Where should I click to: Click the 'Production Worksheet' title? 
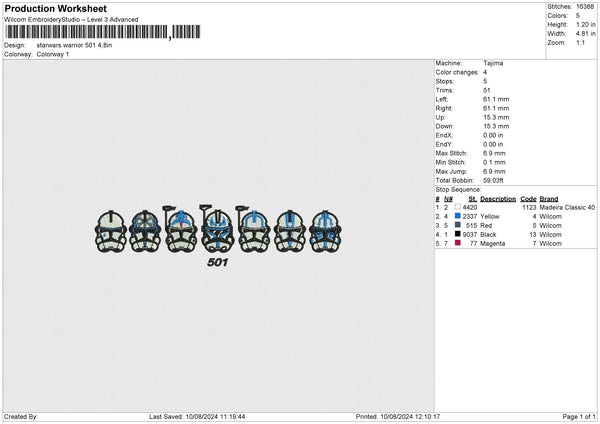click(55, 8)
